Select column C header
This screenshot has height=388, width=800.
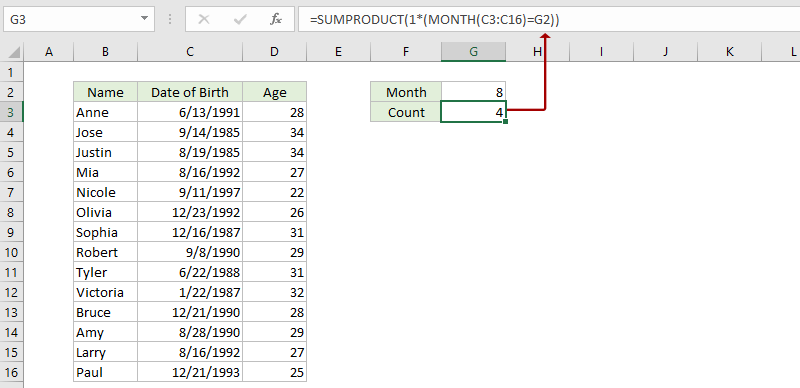click(x=190, y=52)
